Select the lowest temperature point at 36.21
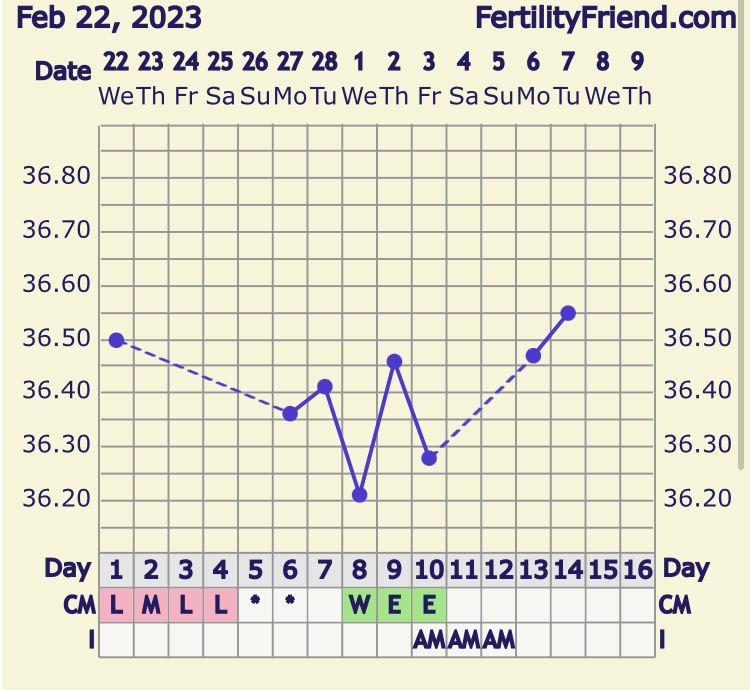 (360, 495)
